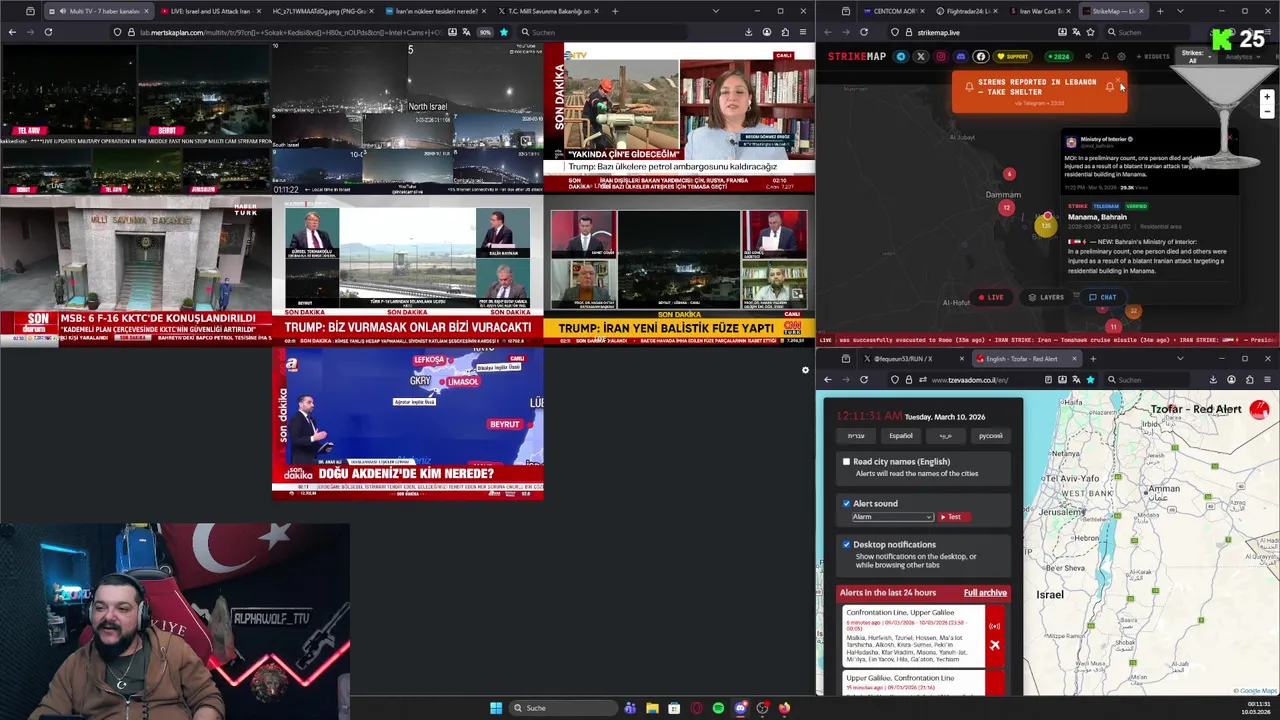The height and width of the screenshot is (720, 1280).
Task: Select CNN Türk İran Yeni Balistik Füze stream
Action: click(x=679, y=270)
